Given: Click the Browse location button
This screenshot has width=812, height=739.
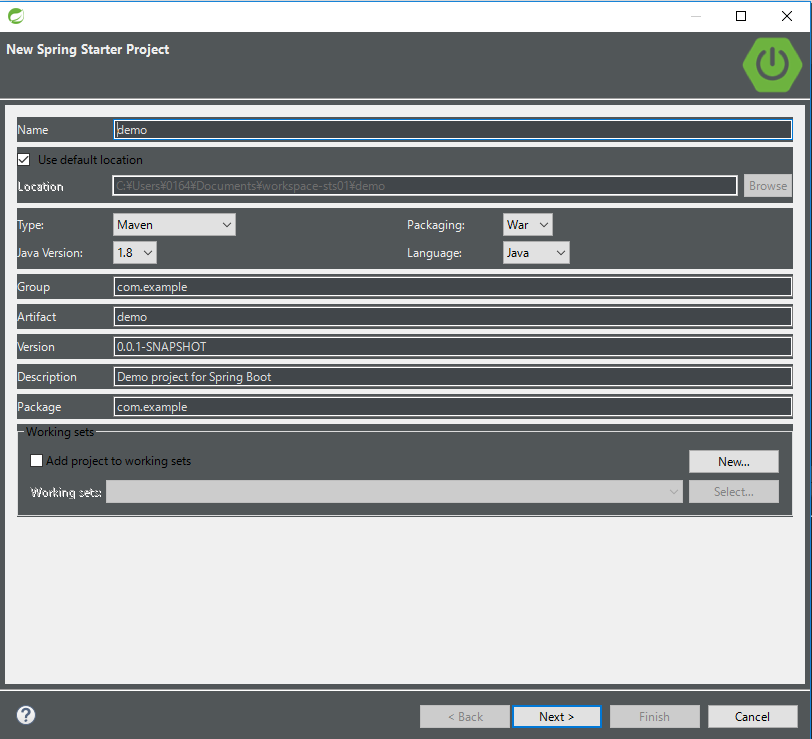Looking at the screenshot, I should (768, 185).
